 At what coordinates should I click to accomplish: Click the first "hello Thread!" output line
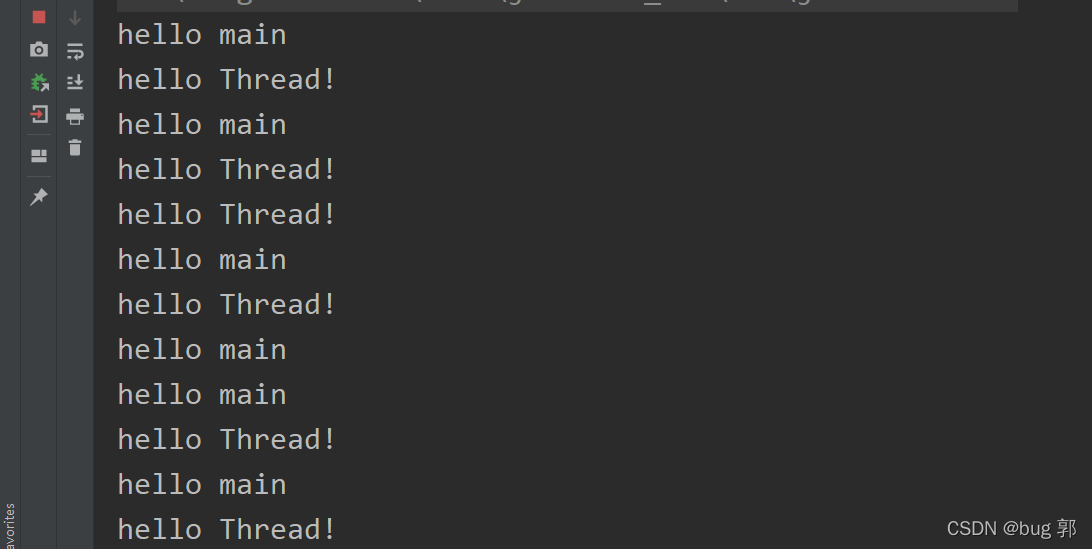tap(227, 79)
